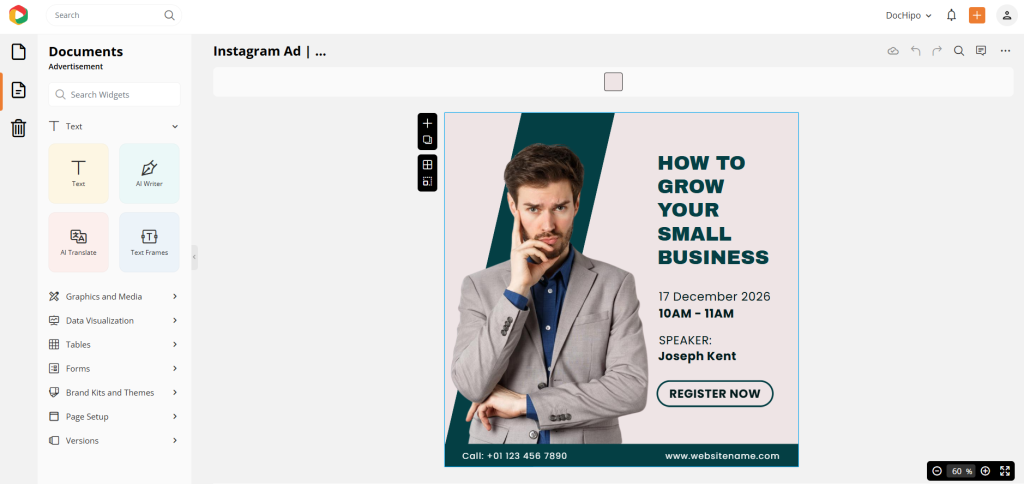Click the cloud save status icon
1024x484 pixels.
click(893, 51)
